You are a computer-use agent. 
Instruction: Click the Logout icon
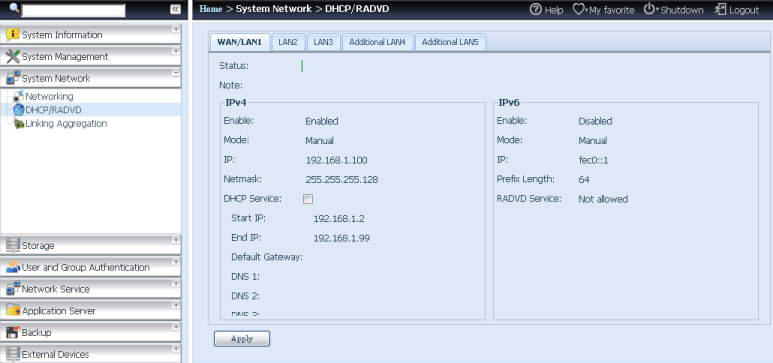coord(720,9)
